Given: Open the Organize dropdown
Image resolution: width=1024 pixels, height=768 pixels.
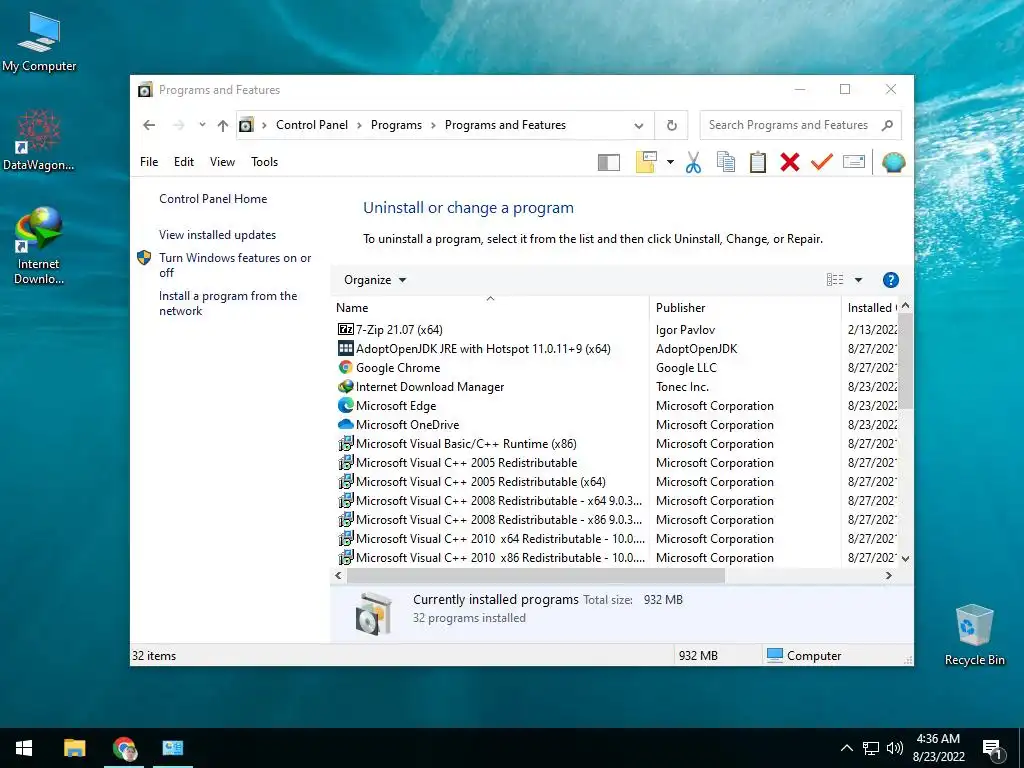Looking at the screenshot, I should (375, 280).
